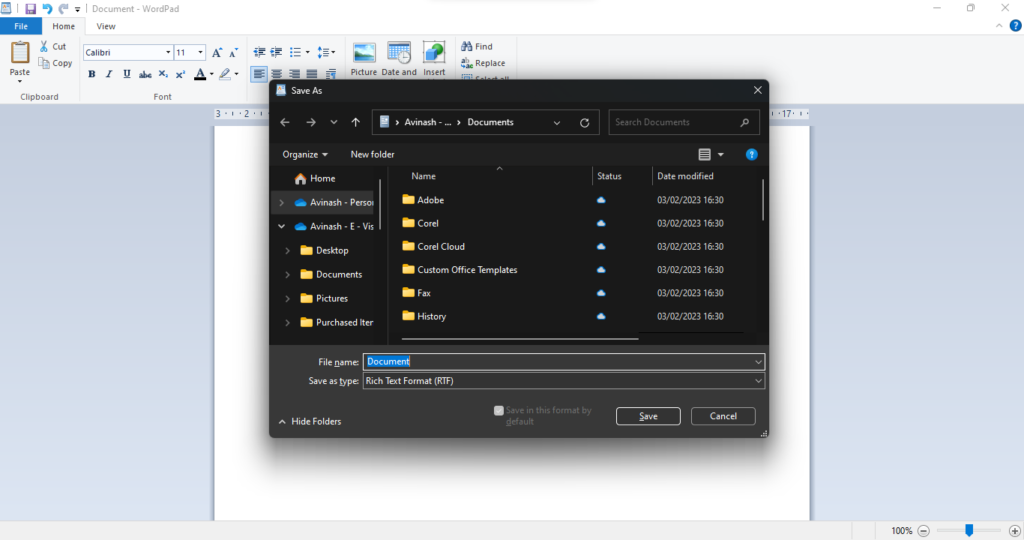Toggle Bold formatting
Viewport: 1024px width, 540px height.
pos(91,74)
